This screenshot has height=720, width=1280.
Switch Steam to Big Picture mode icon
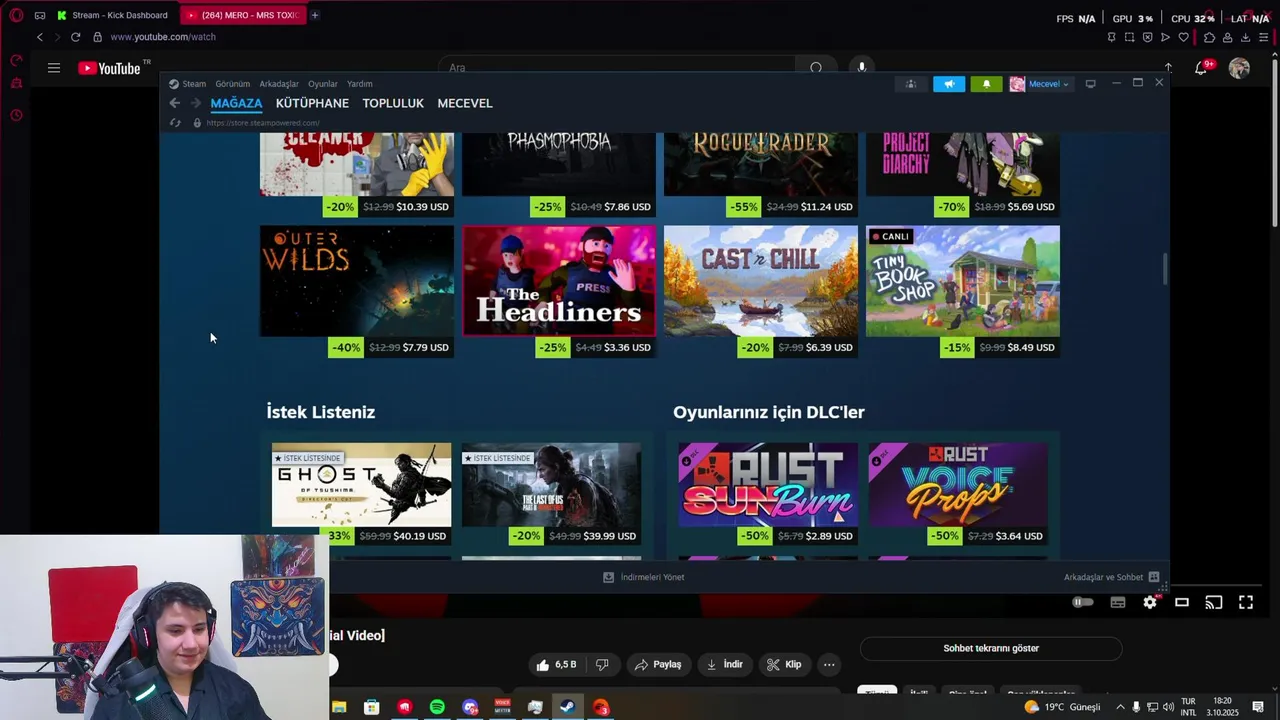pos(1091,84)
